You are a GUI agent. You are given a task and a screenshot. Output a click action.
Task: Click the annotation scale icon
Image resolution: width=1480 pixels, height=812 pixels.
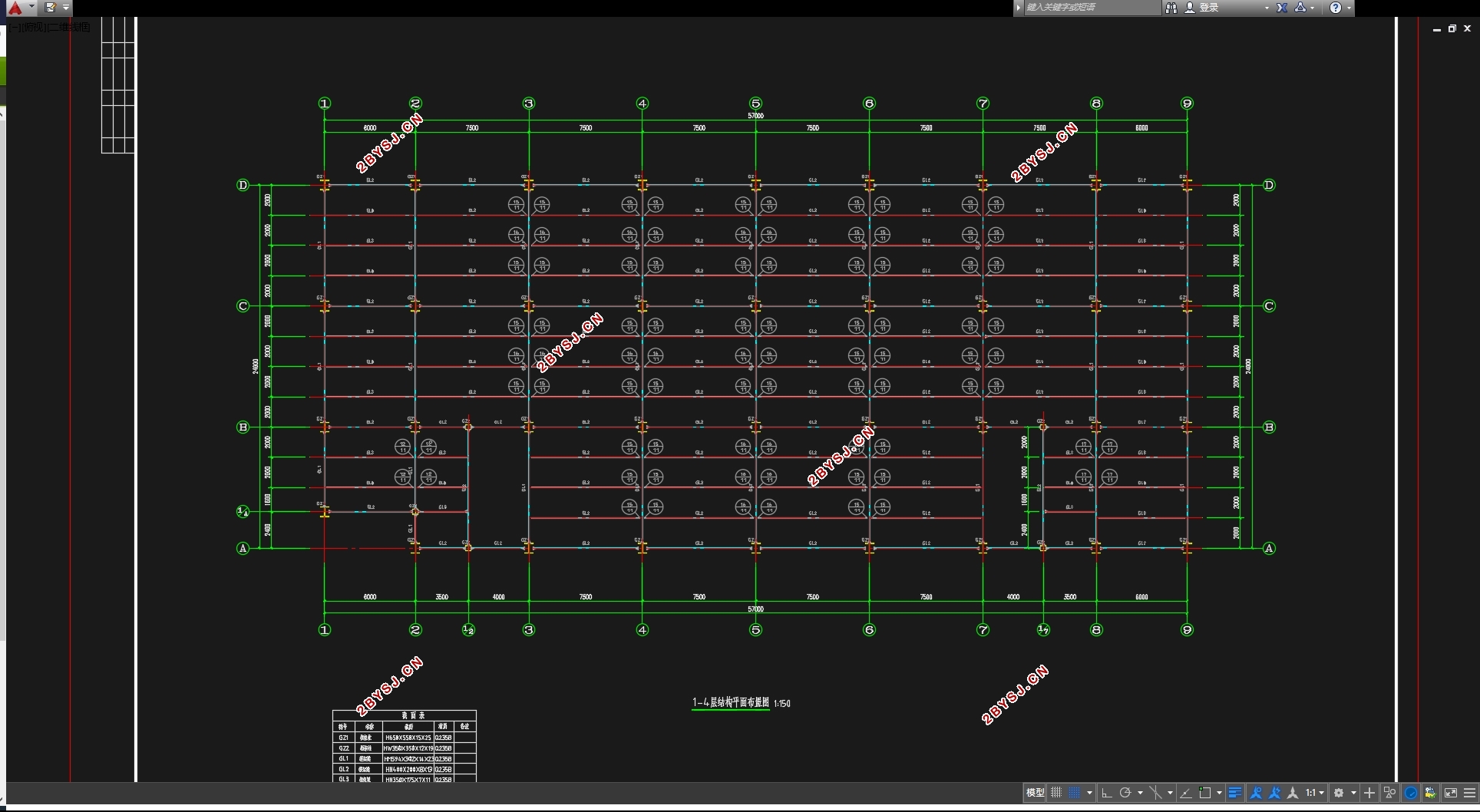pos(1293,793)
